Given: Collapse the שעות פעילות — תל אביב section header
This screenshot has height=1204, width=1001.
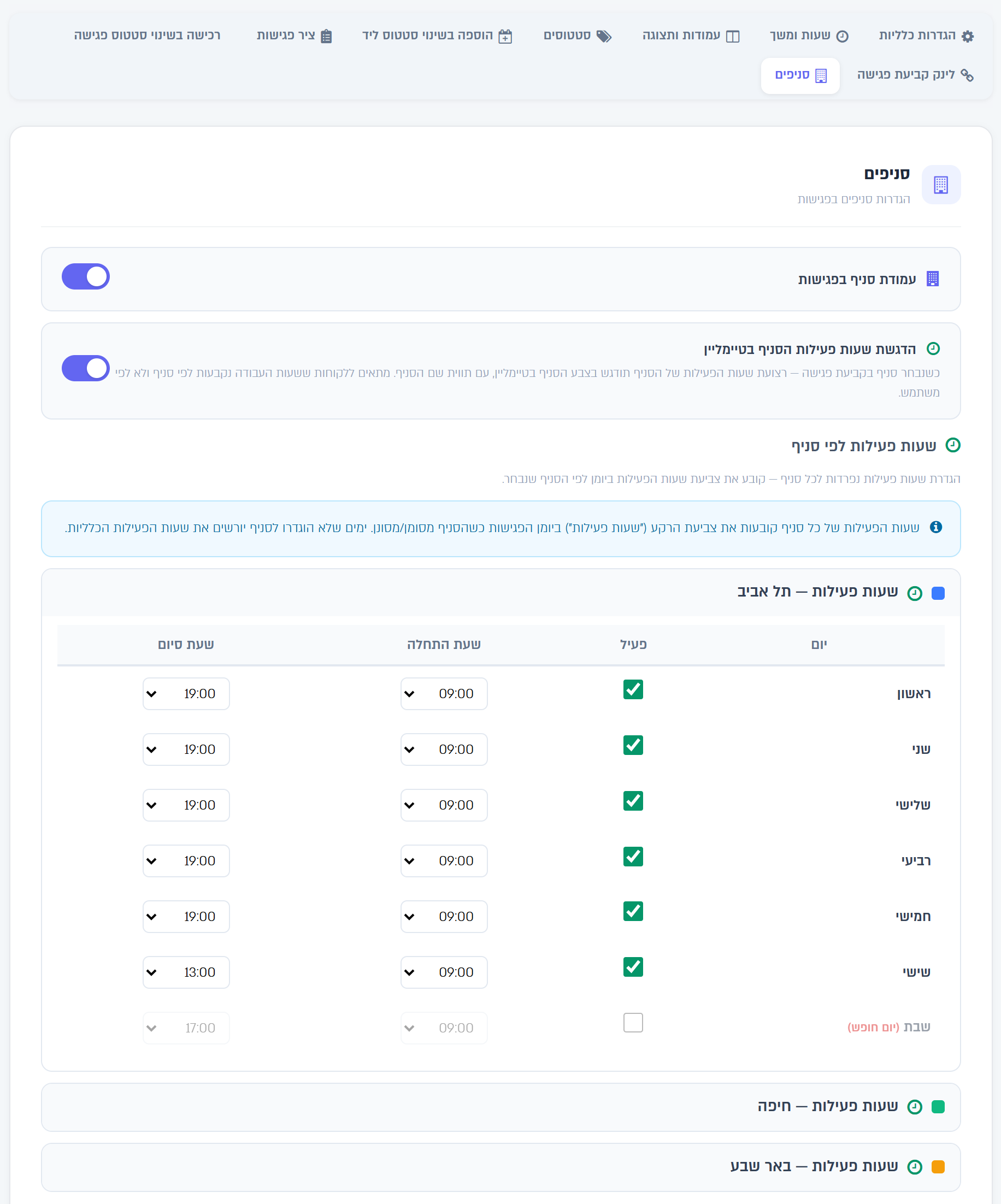Looking at the screenshot, I should click(501, 593).
